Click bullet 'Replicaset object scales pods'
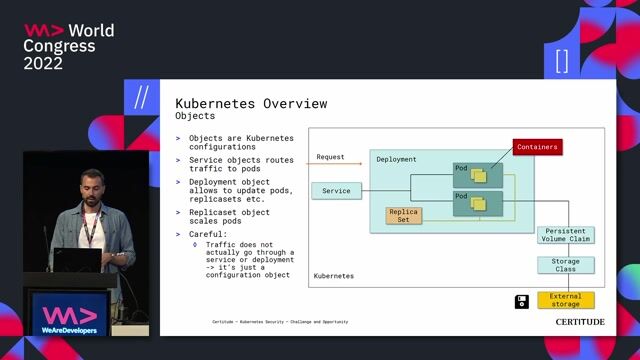This screenshot has height=360, width=640. (229, 216)
